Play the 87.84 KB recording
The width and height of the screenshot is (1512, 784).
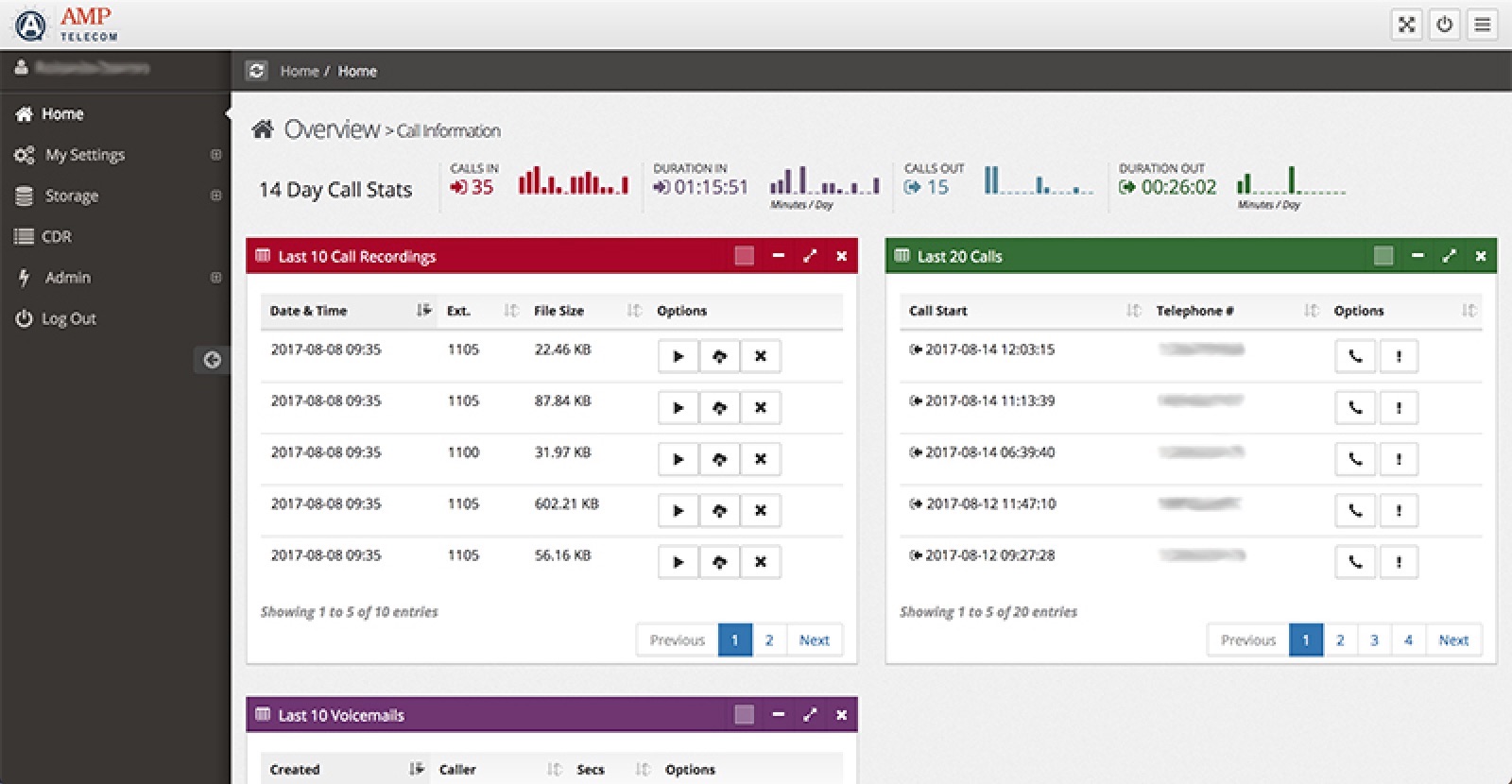tap(678, 408)
